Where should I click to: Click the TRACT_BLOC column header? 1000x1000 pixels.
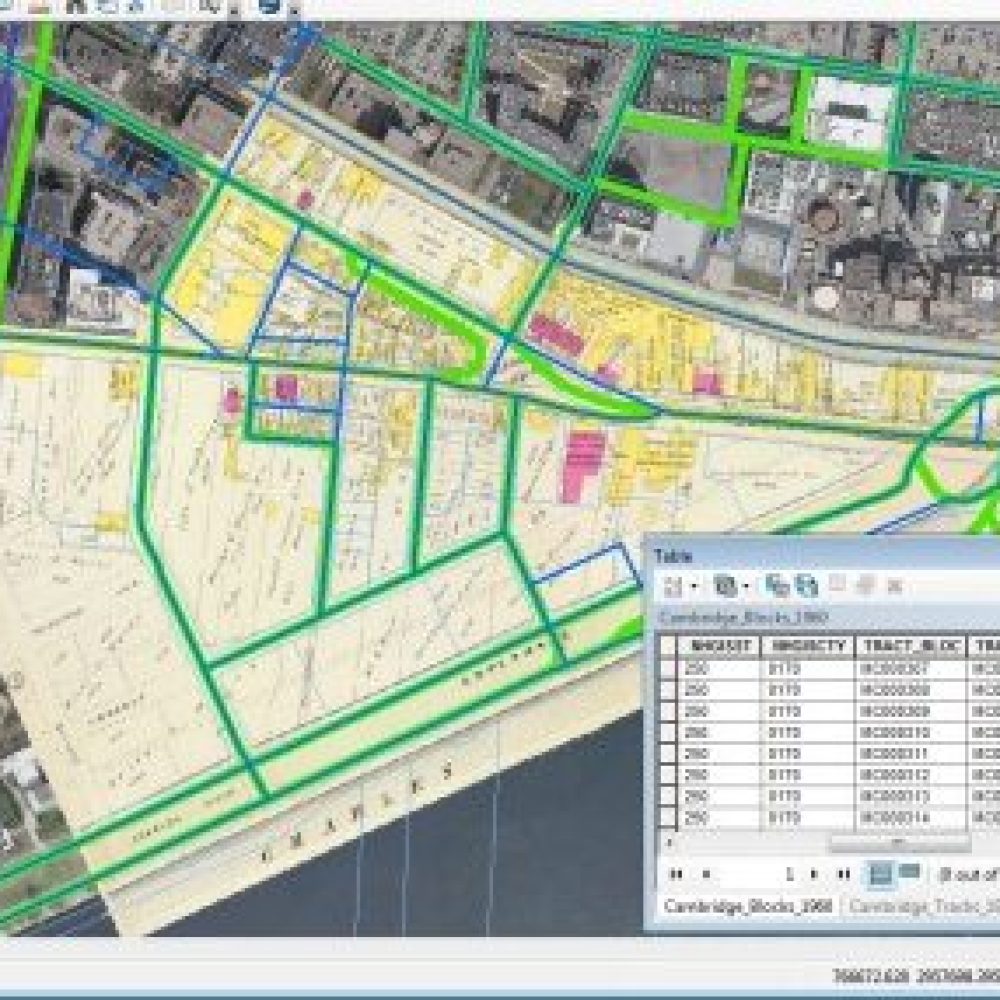tap(910, 645)
